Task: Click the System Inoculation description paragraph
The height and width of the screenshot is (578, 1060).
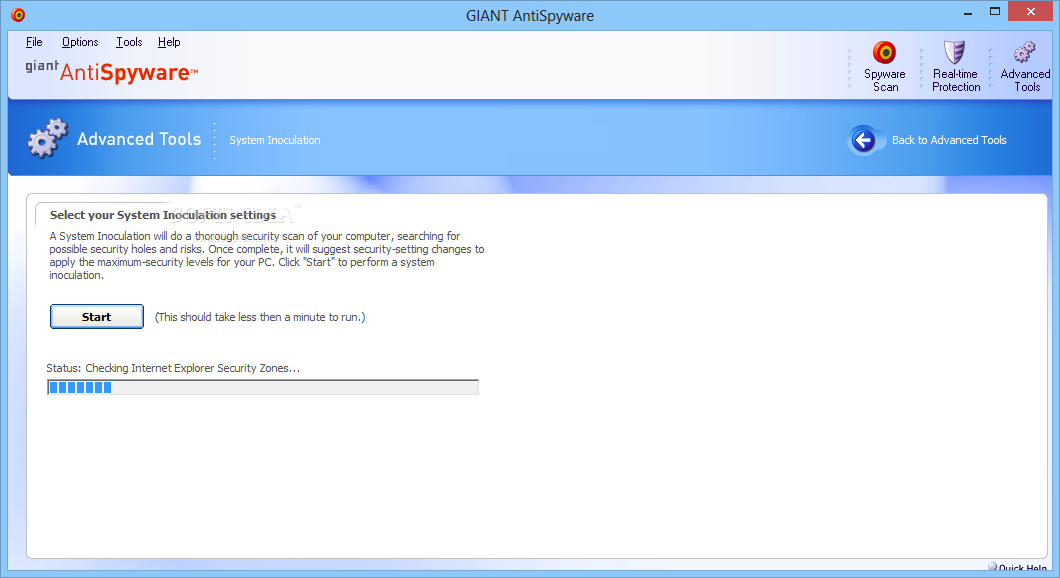Action: click(267, 256)
